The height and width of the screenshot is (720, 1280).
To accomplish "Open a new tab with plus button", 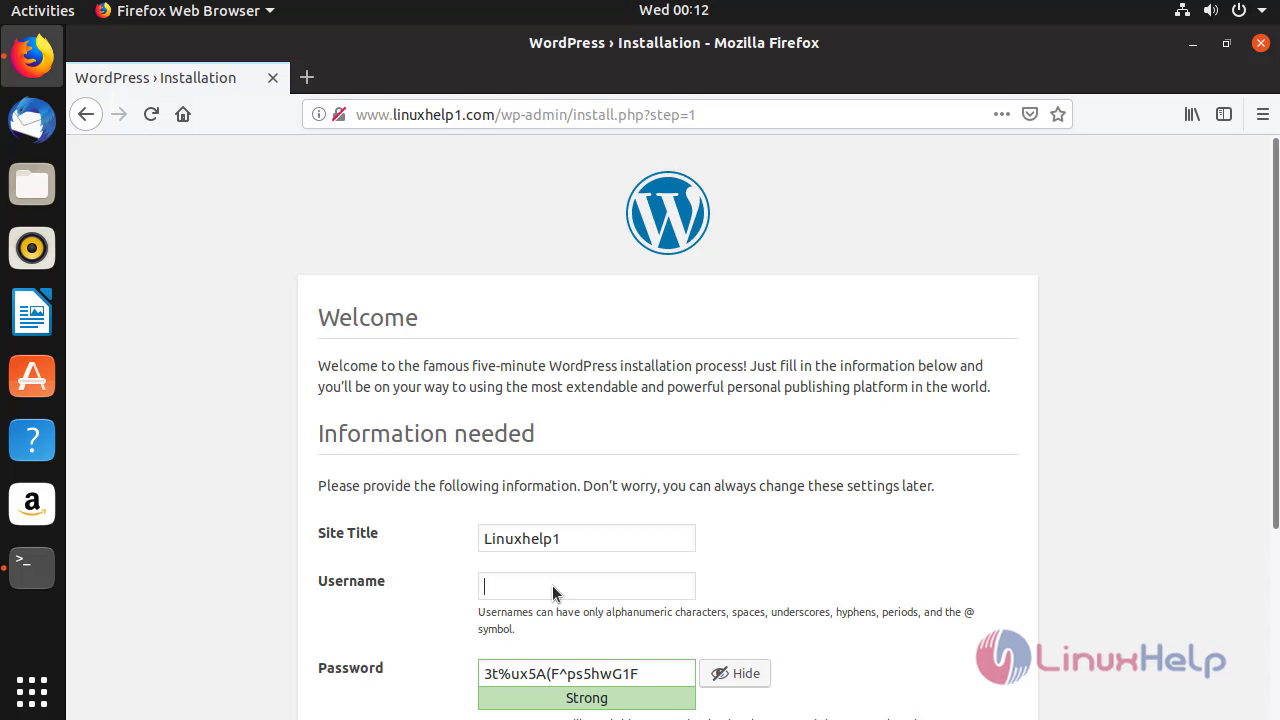I will (307, 77).
